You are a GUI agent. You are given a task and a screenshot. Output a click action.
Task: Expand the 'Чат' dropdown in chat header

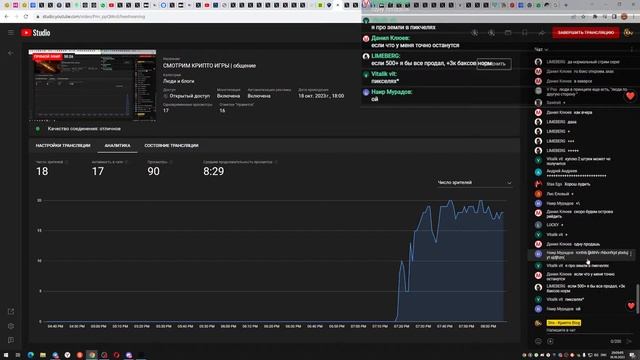541,49
